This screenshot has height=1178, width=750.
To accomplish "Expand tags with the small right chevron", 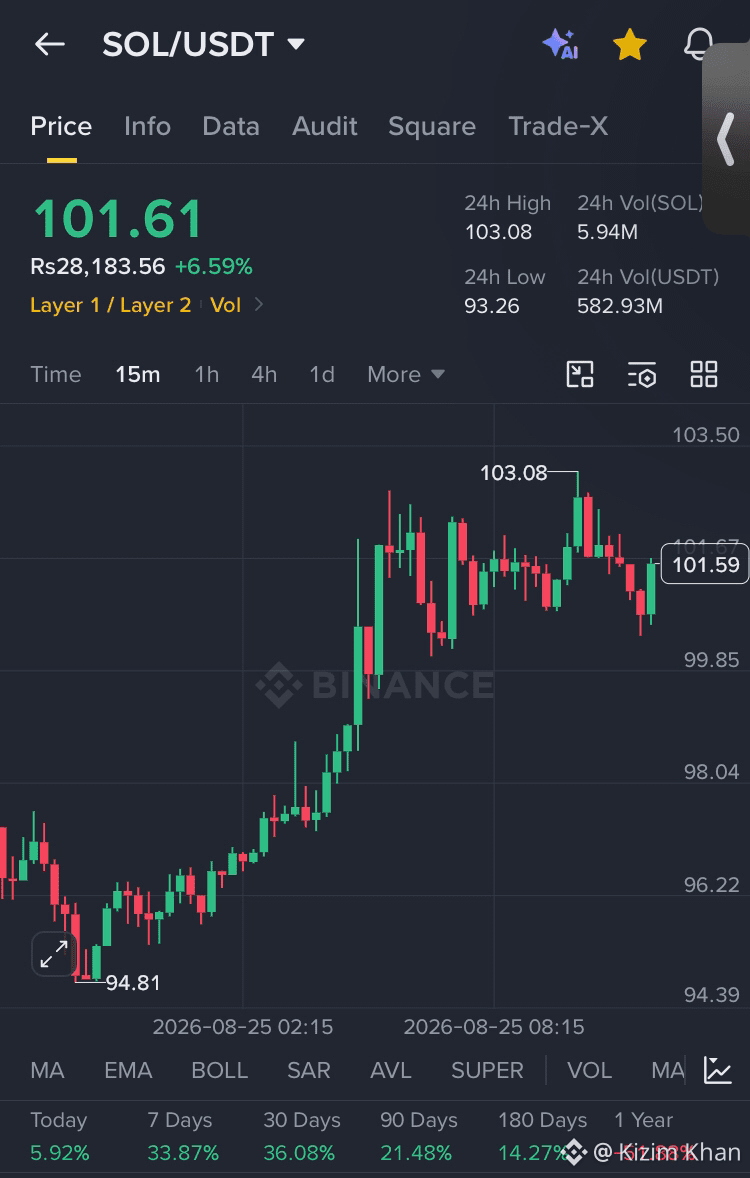I will (x=259, y=305).
